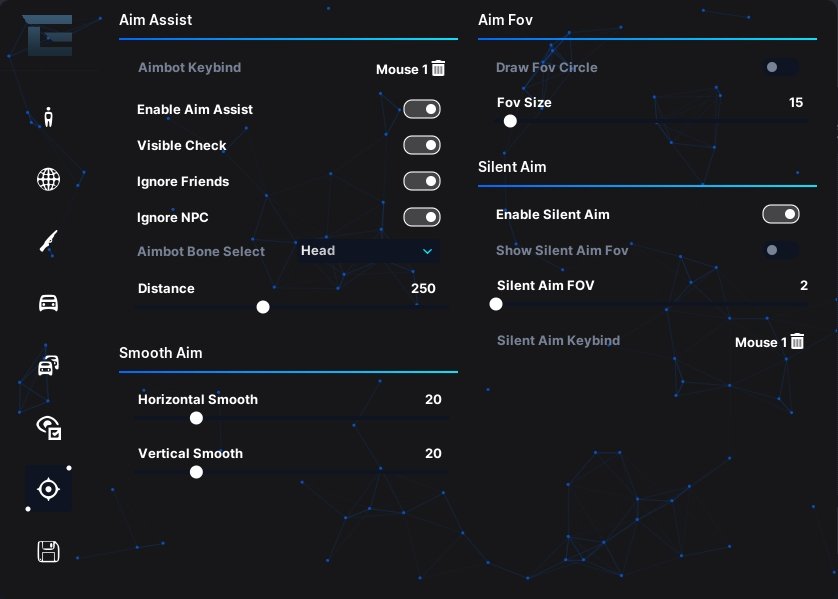Disable the Enable Silent Aim switch

781,214
